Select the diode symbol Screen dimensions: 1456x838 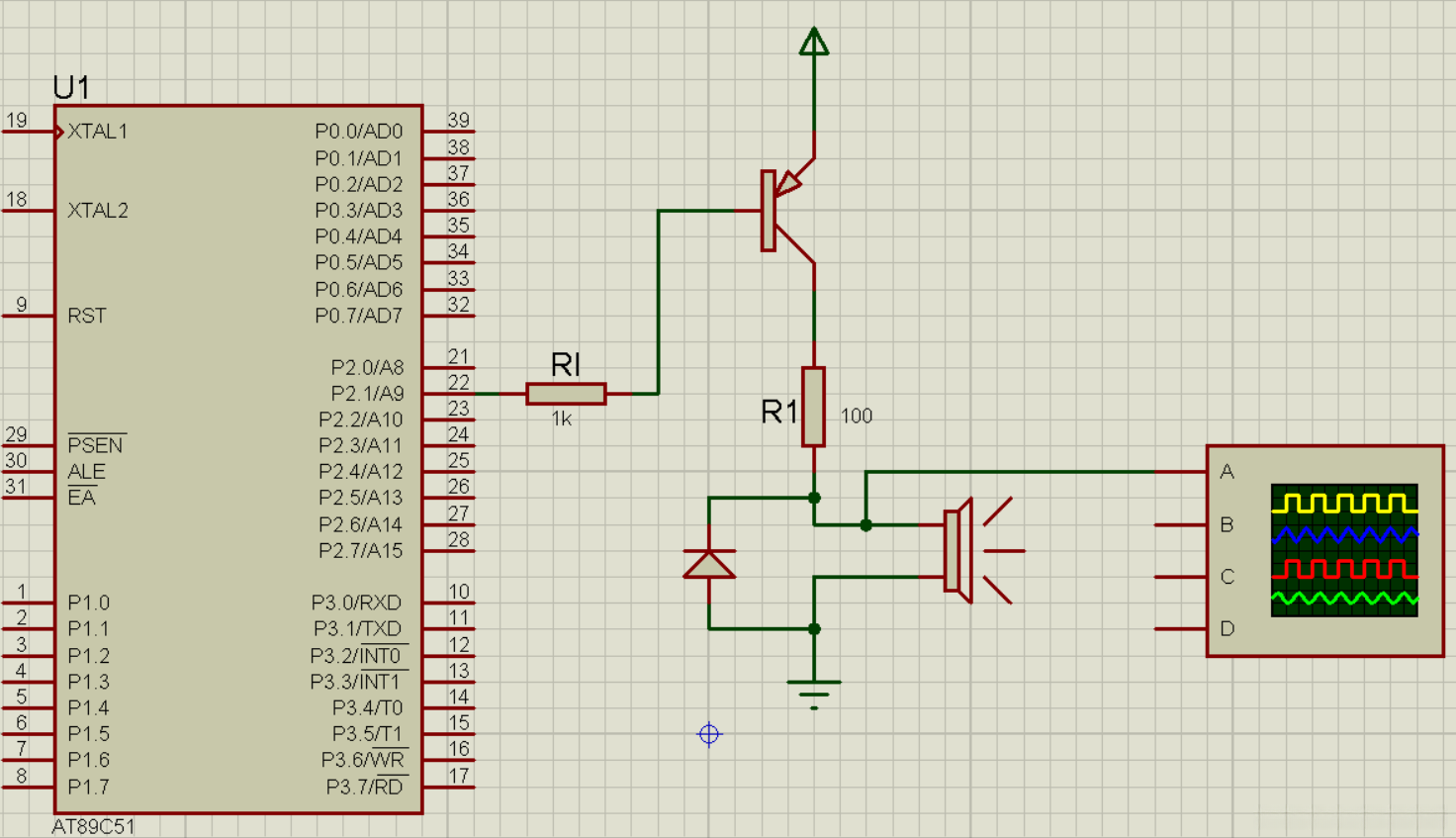709,564
